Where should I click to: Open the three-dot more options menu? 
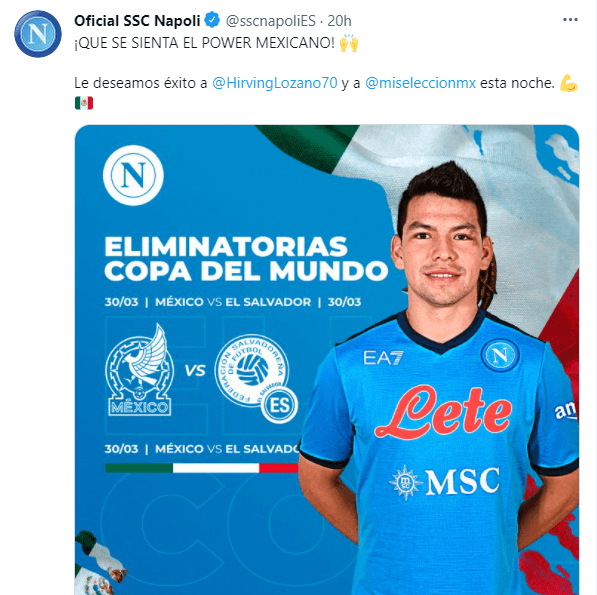570,19
